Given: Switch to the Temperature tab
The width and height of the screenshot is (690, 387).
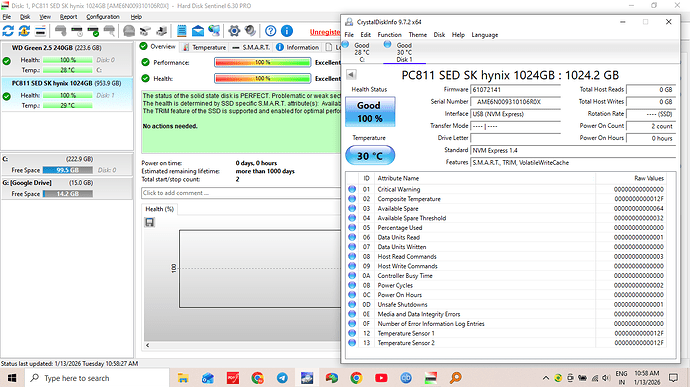Looking at the screenshot, I should (204, 47).
